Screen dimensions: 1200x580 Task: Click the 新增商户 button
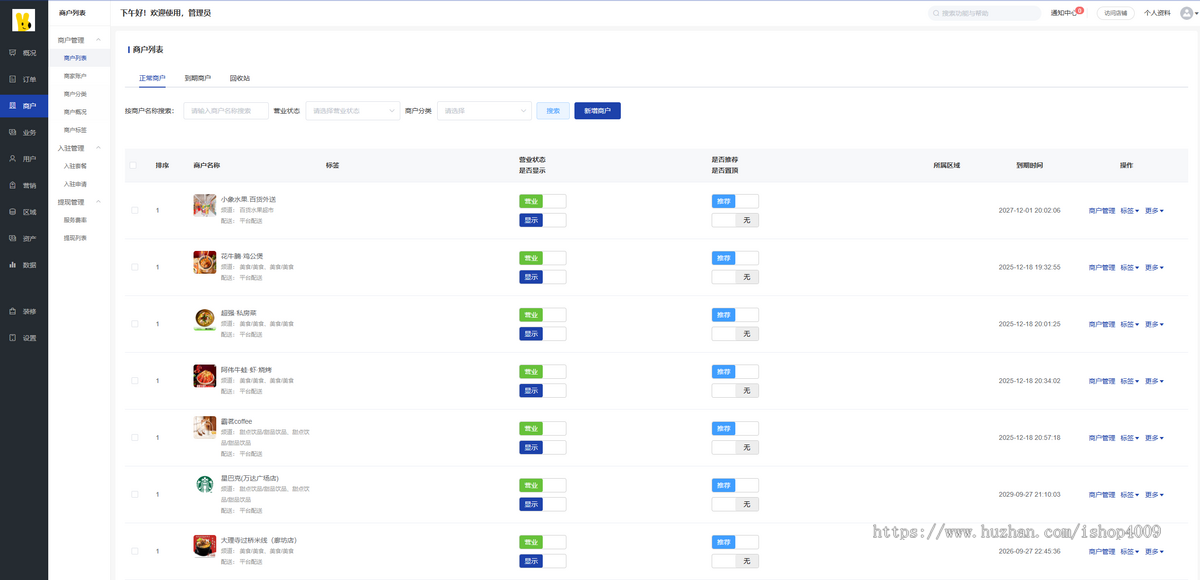click(597, 111)
